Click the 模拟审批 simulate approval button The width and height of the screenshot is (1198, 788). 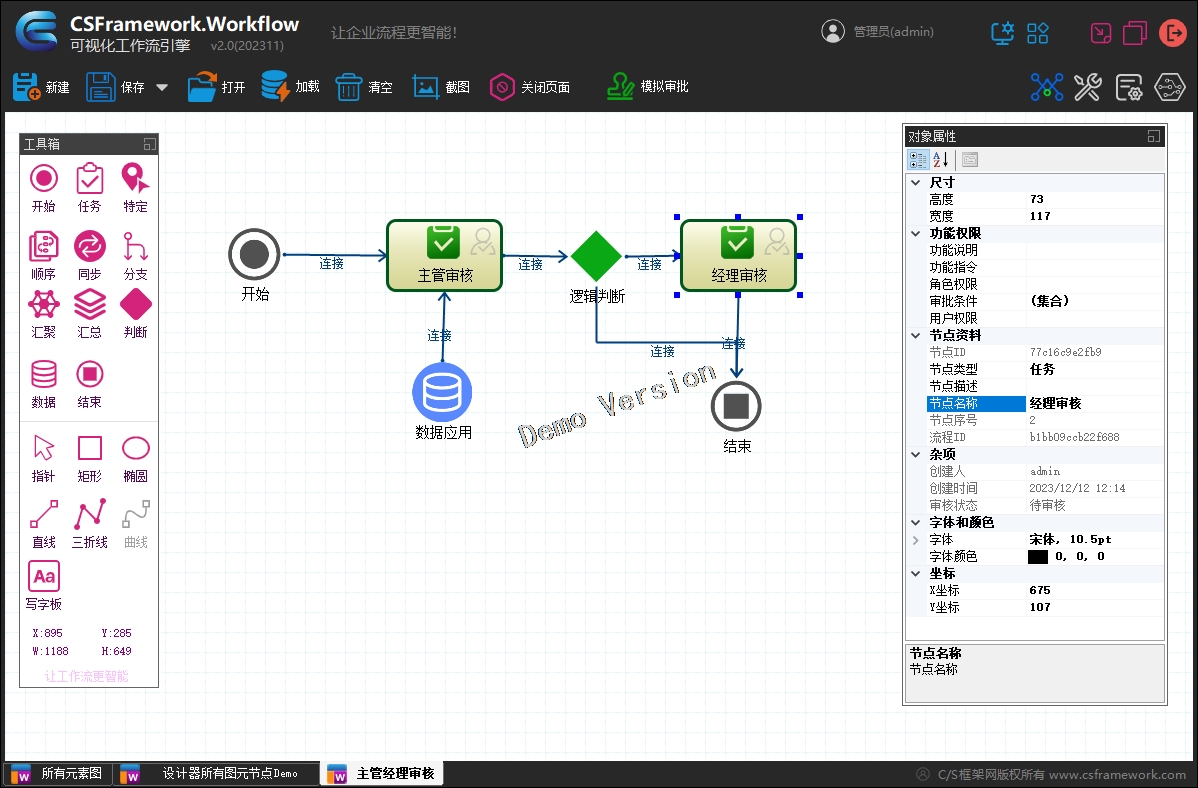646,86
